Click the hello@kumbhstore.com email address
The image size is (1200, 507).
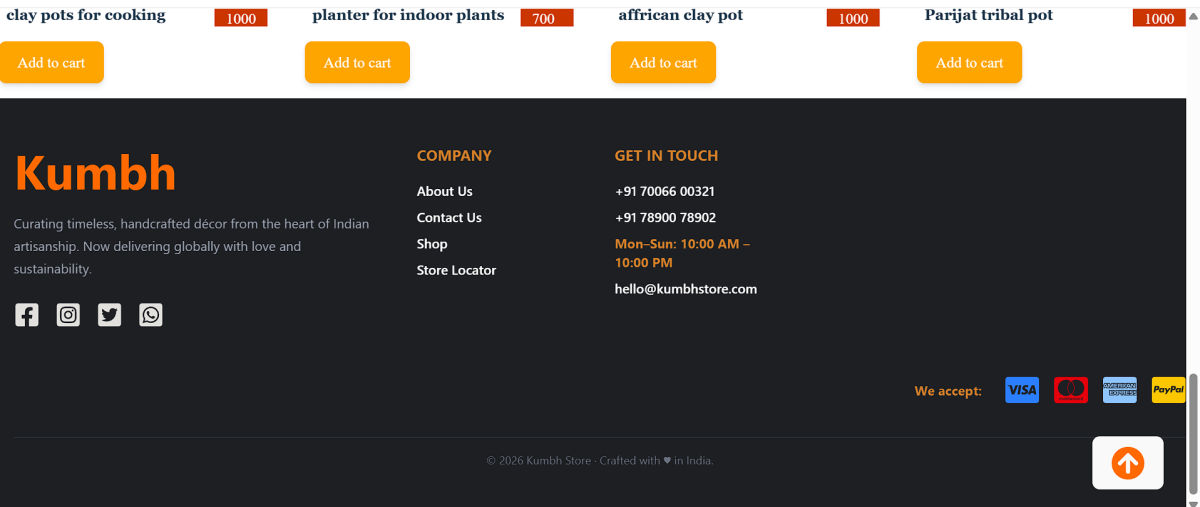pos(685,289)
